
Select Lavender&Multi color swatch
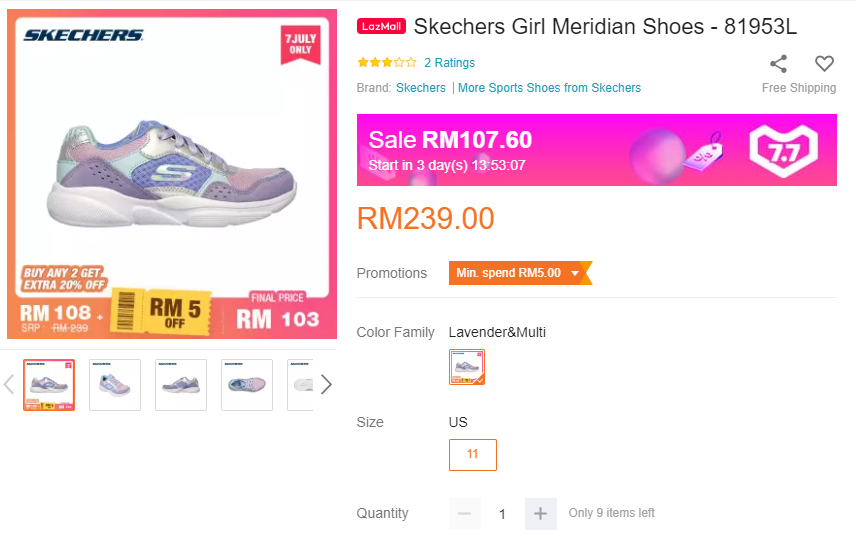pos(467,367)
